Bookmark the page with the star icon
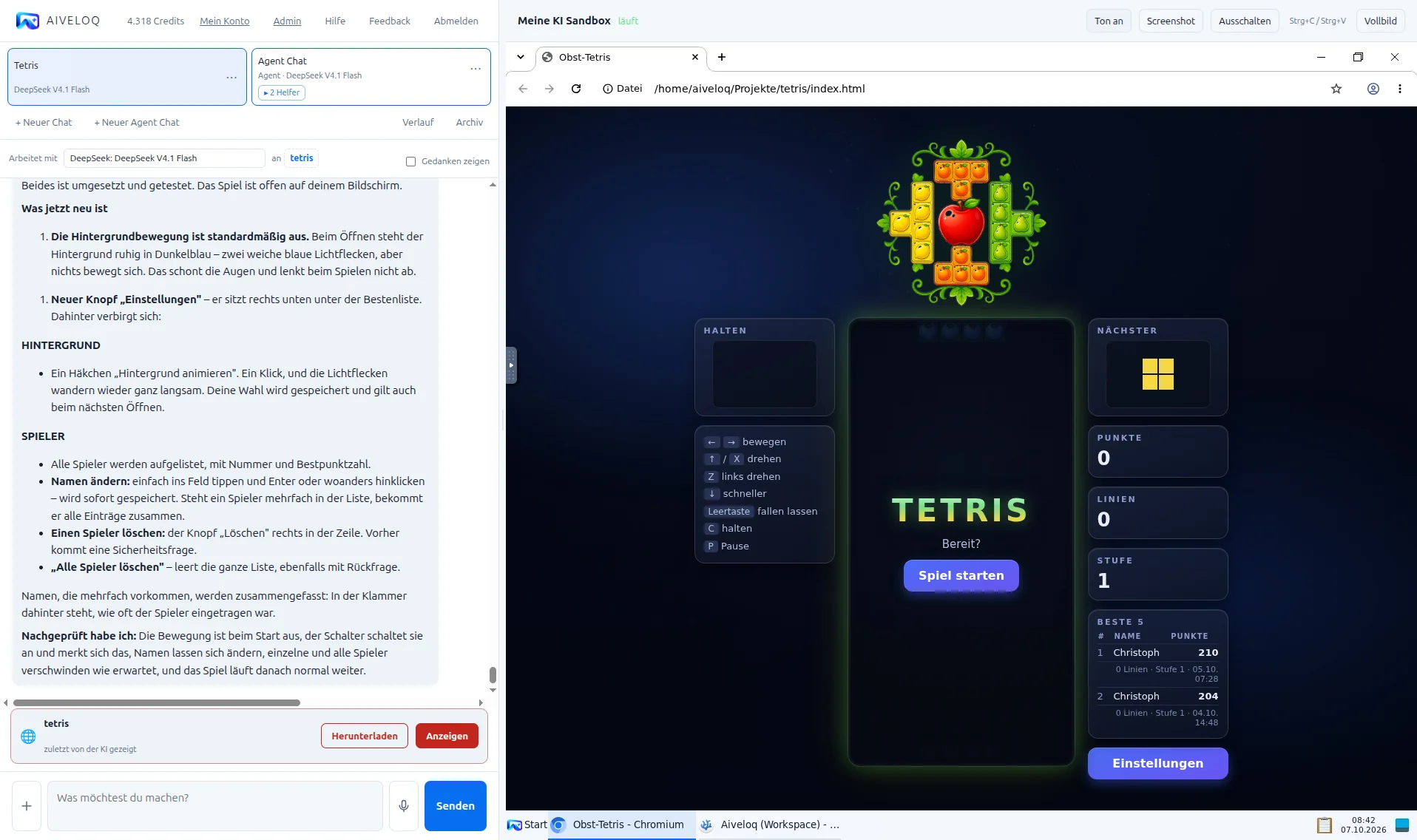The image size is (1417, 840). (1336, 89)
